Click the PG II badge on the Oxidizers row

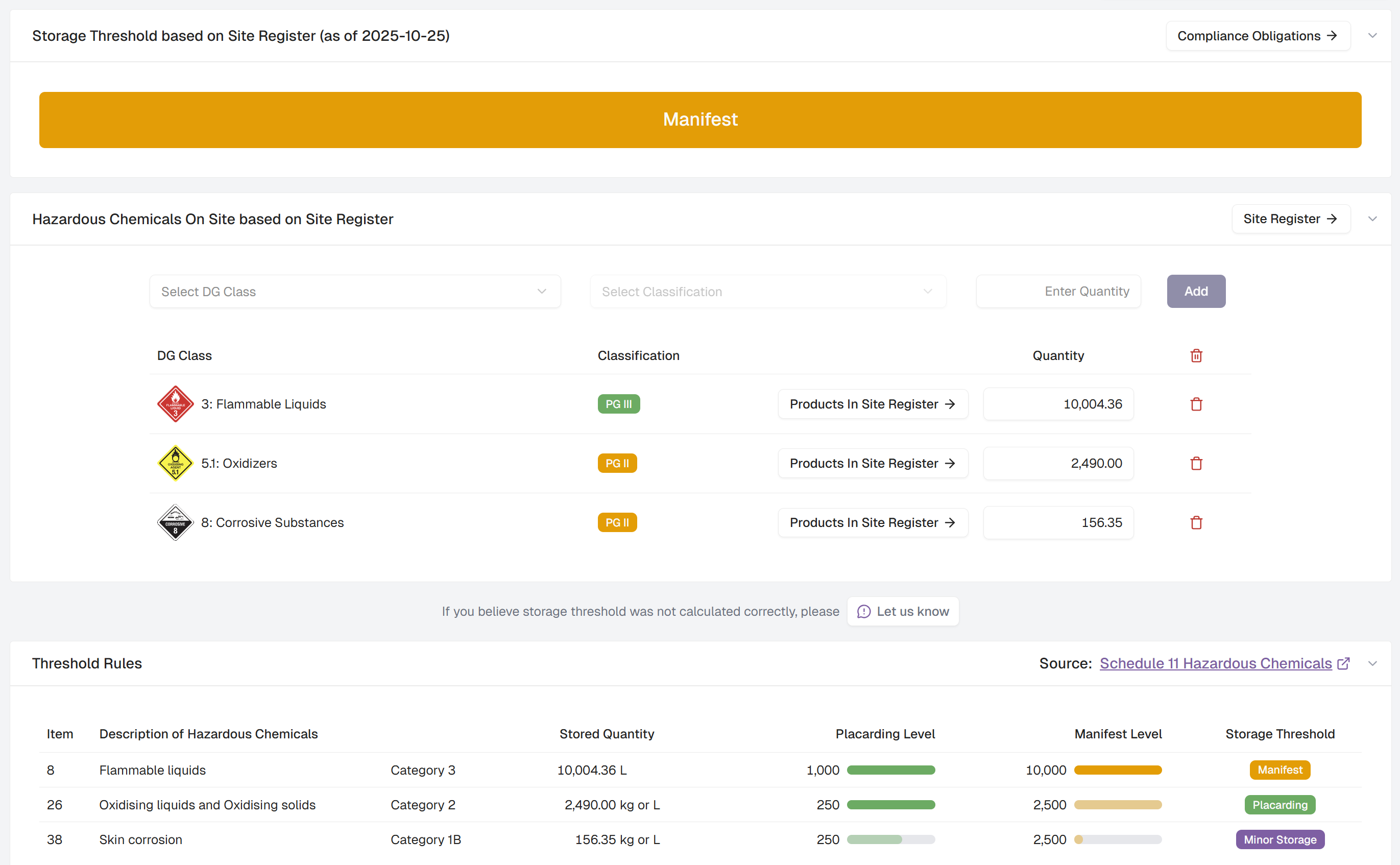coord(617,464)
